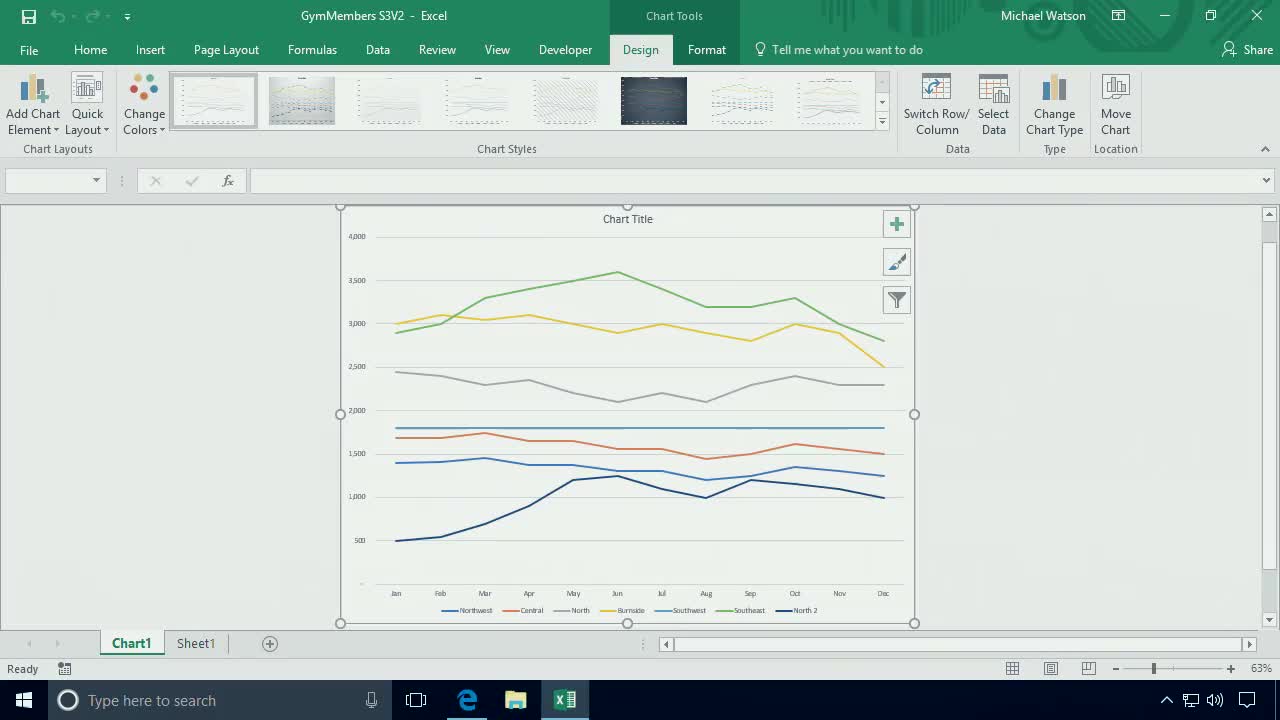Select the Sheet1 tab
This screenshot has height=720, width=1280.
[195, 643]
